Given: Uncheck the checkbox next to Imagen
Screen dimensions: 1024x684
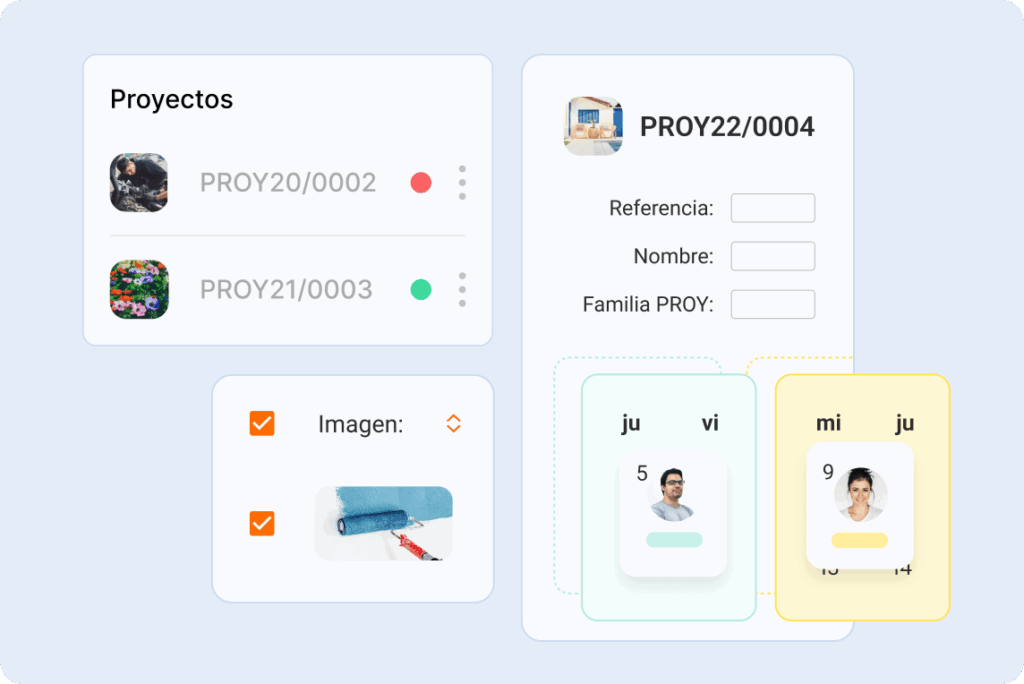Looking at the screenshot, I should (x=262, y=423).
